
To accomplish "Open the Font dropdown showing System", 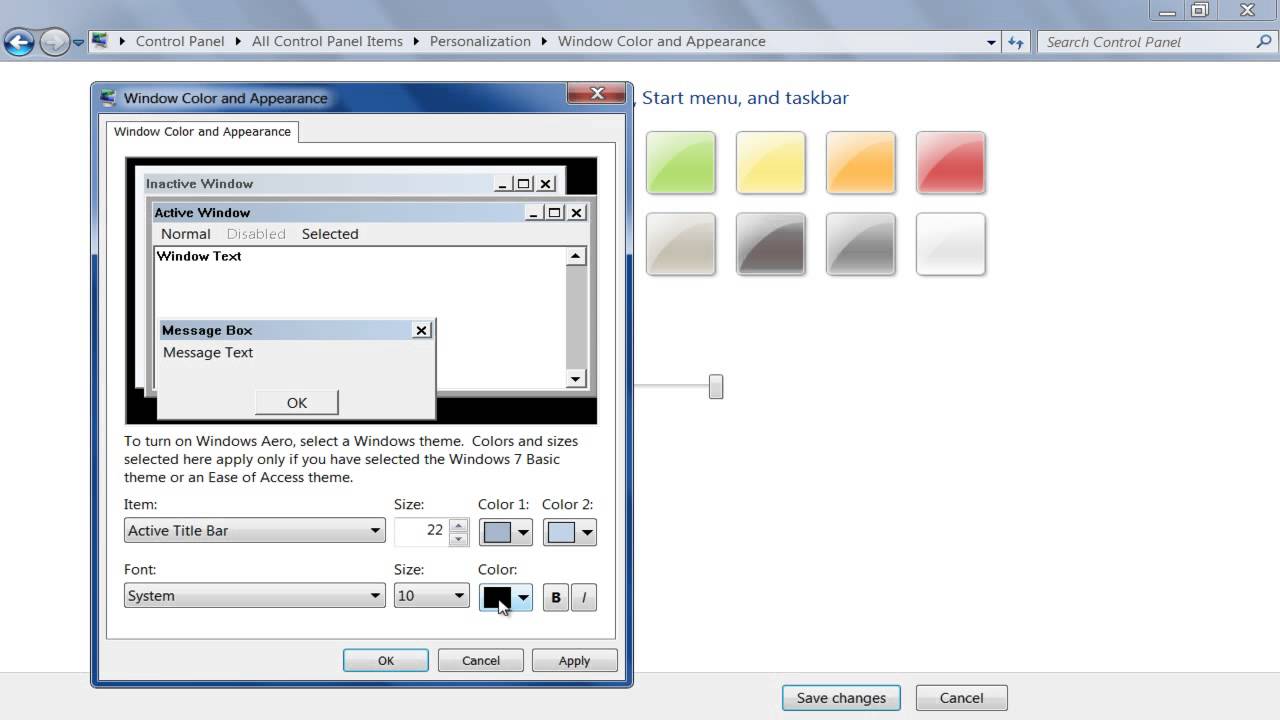I will [254, 595].
